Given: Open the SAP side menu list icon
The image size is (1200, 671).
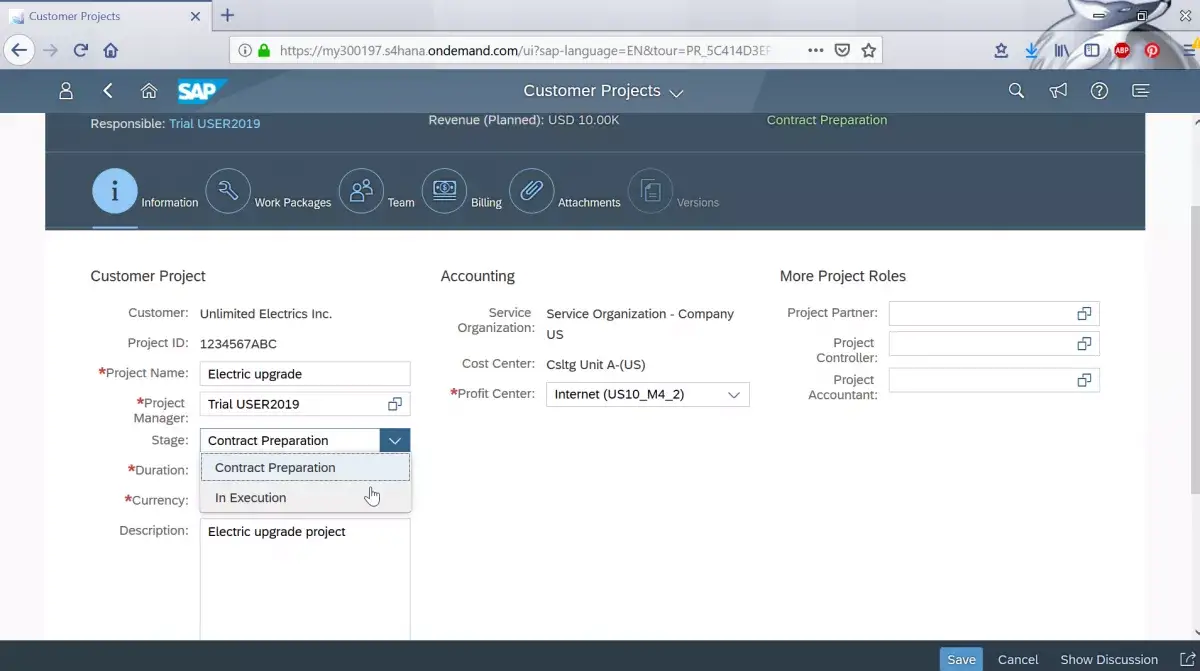Looking at the screenshot, I should point(1140,91).
